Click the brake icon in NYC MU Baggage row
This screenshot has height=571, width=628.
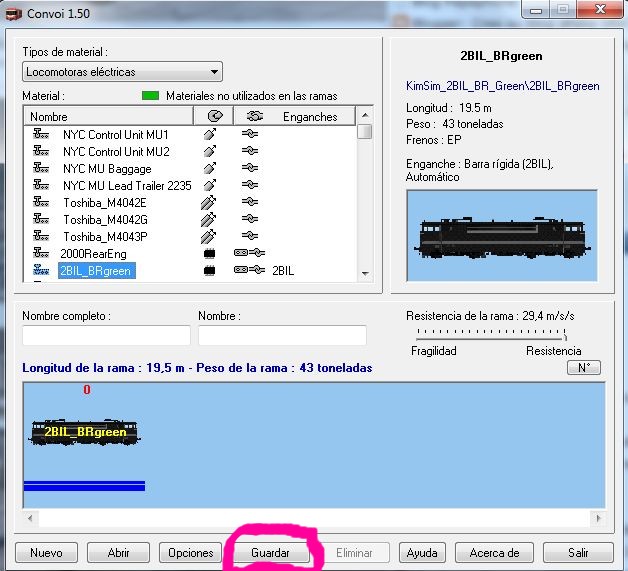[210, 168]
